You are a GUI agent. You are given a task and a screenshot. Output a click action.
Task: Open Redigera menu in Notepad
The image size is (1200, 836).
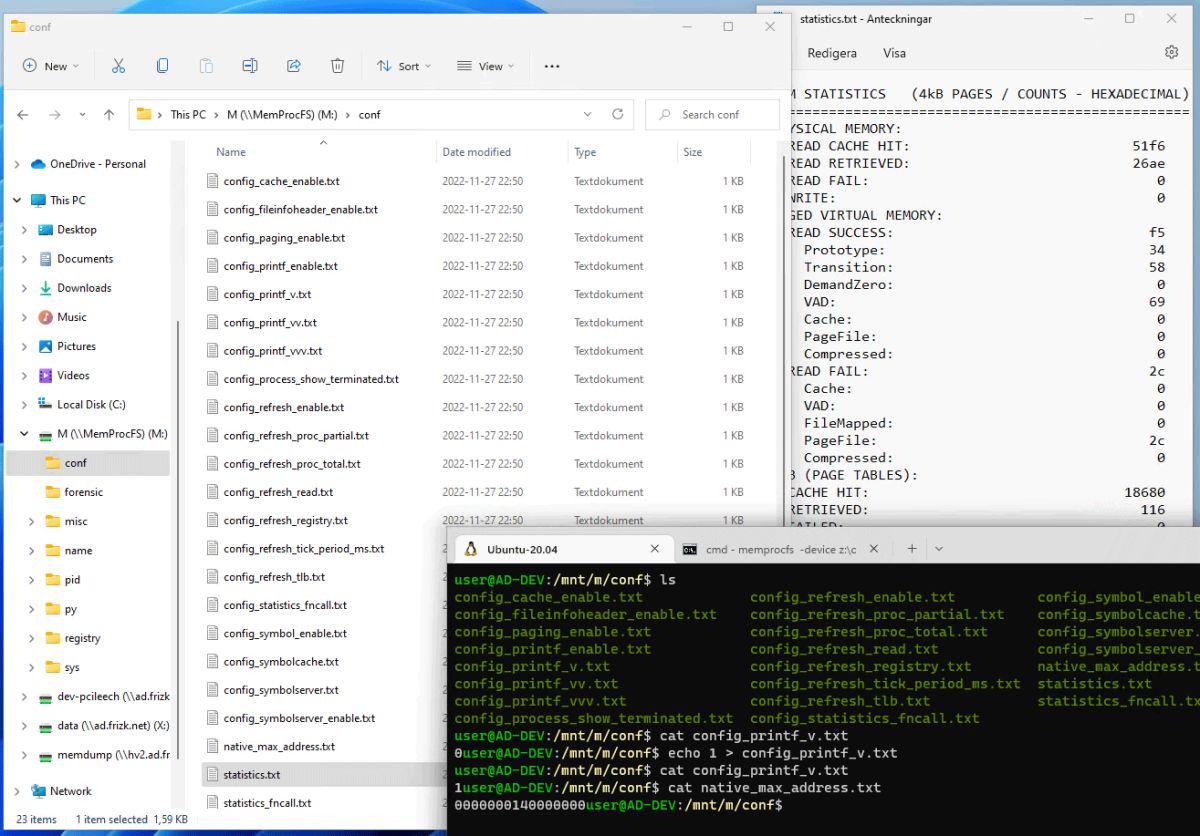pos(832,53)
